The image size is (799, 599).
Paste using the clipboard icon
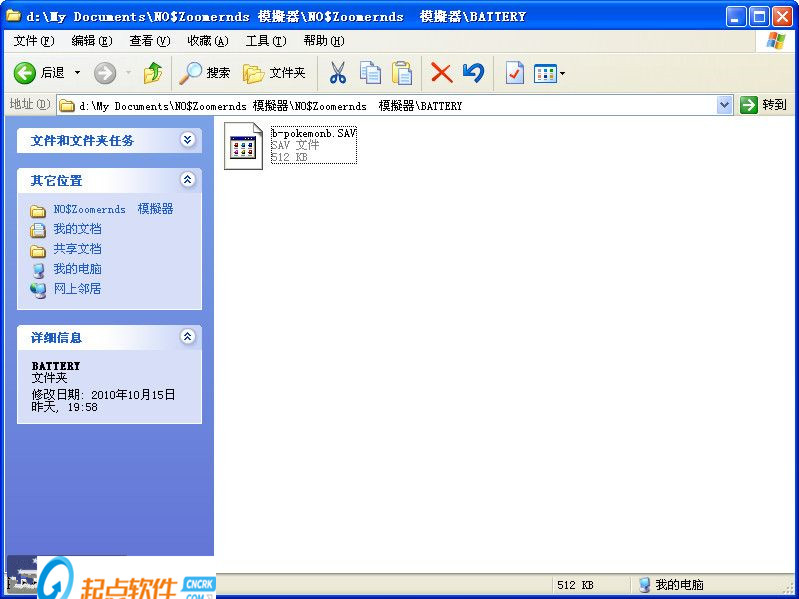point(402,73)
